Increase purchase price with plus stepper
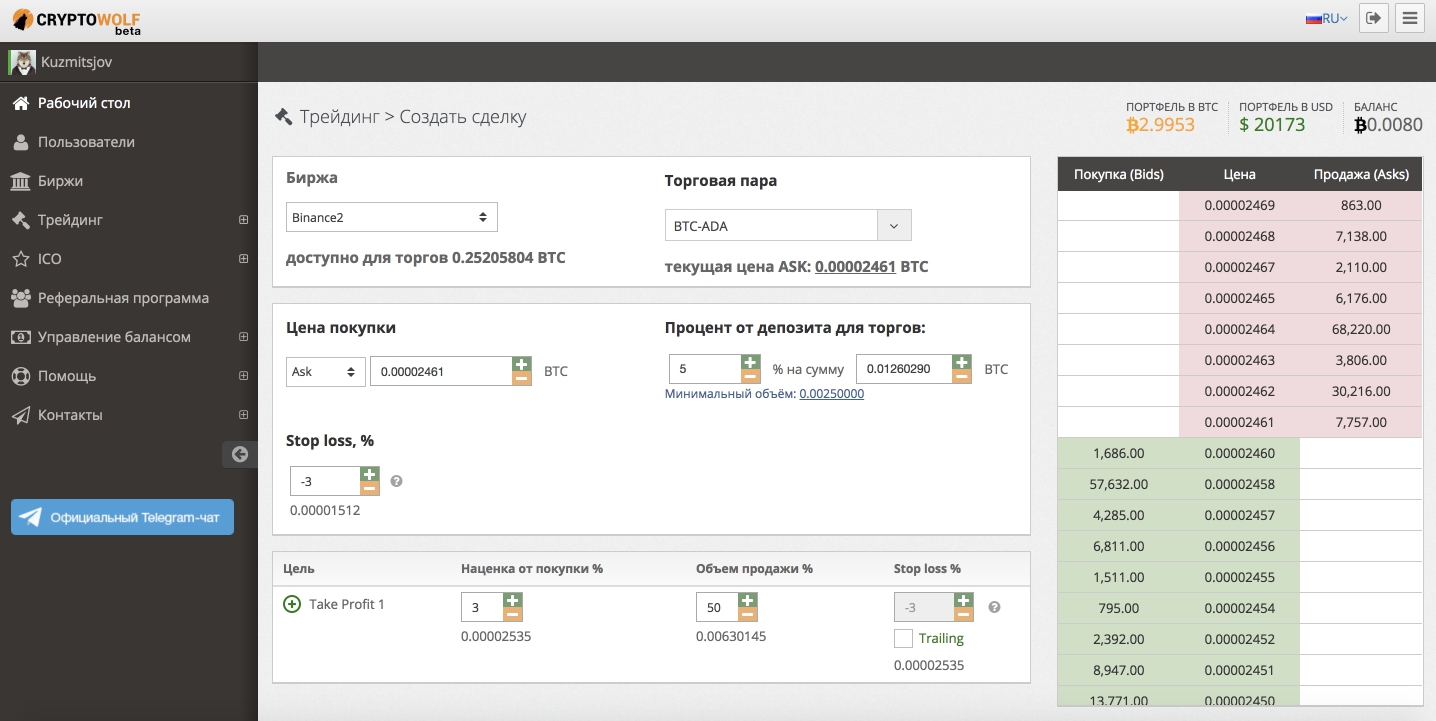 click(521, 364)
